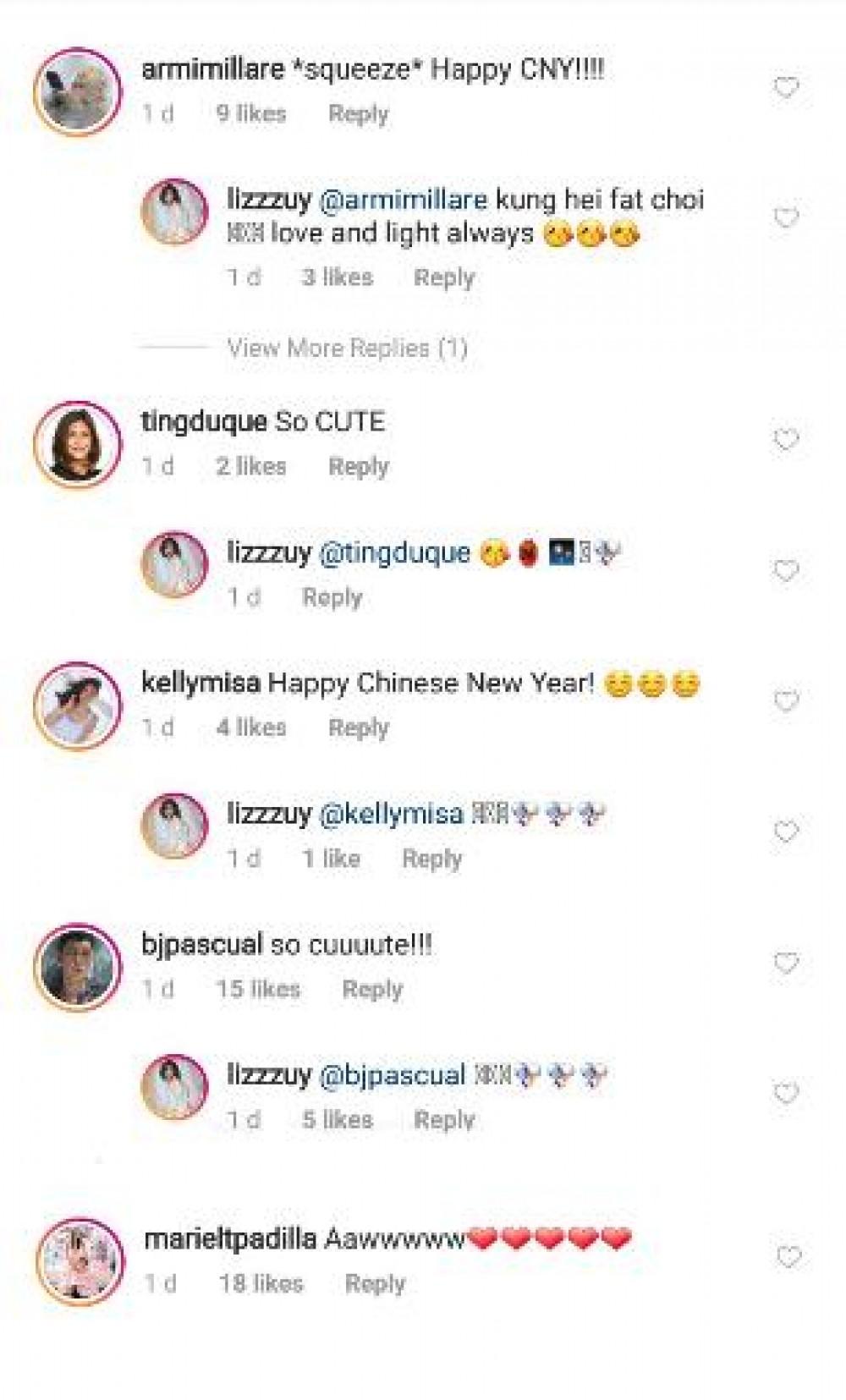View 18 likes on marieltpadilla's comment
This screenshot has width=846, height=1400.
[261, 1283]
